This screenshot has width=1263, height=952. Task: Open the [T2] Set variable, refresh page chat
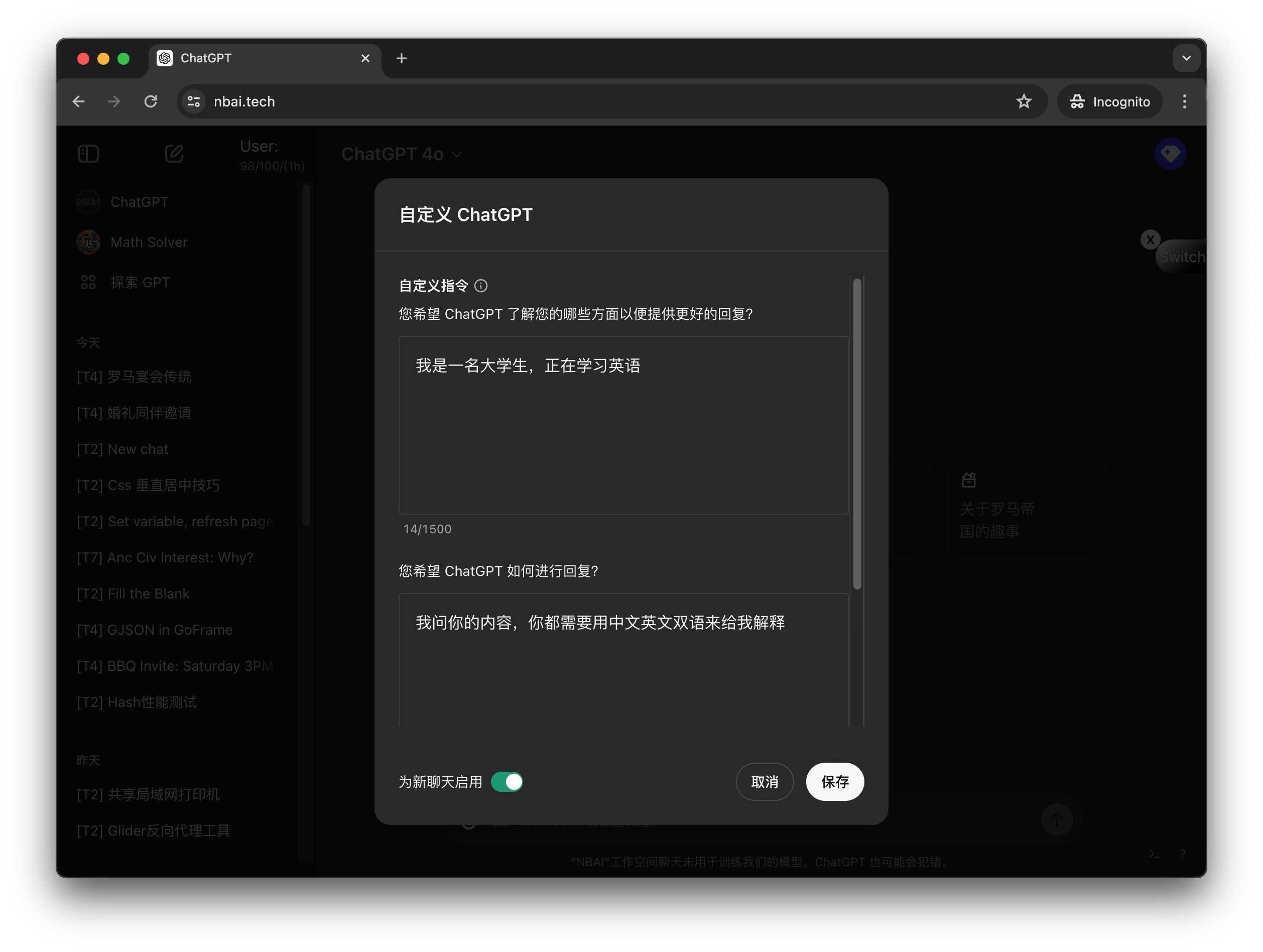175,521
